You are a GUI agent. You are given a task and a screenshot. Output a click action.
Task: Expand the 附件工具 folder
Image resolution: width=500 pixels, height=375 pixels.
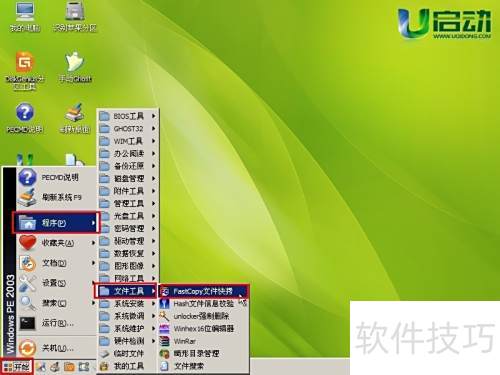(x=127, y=191)
